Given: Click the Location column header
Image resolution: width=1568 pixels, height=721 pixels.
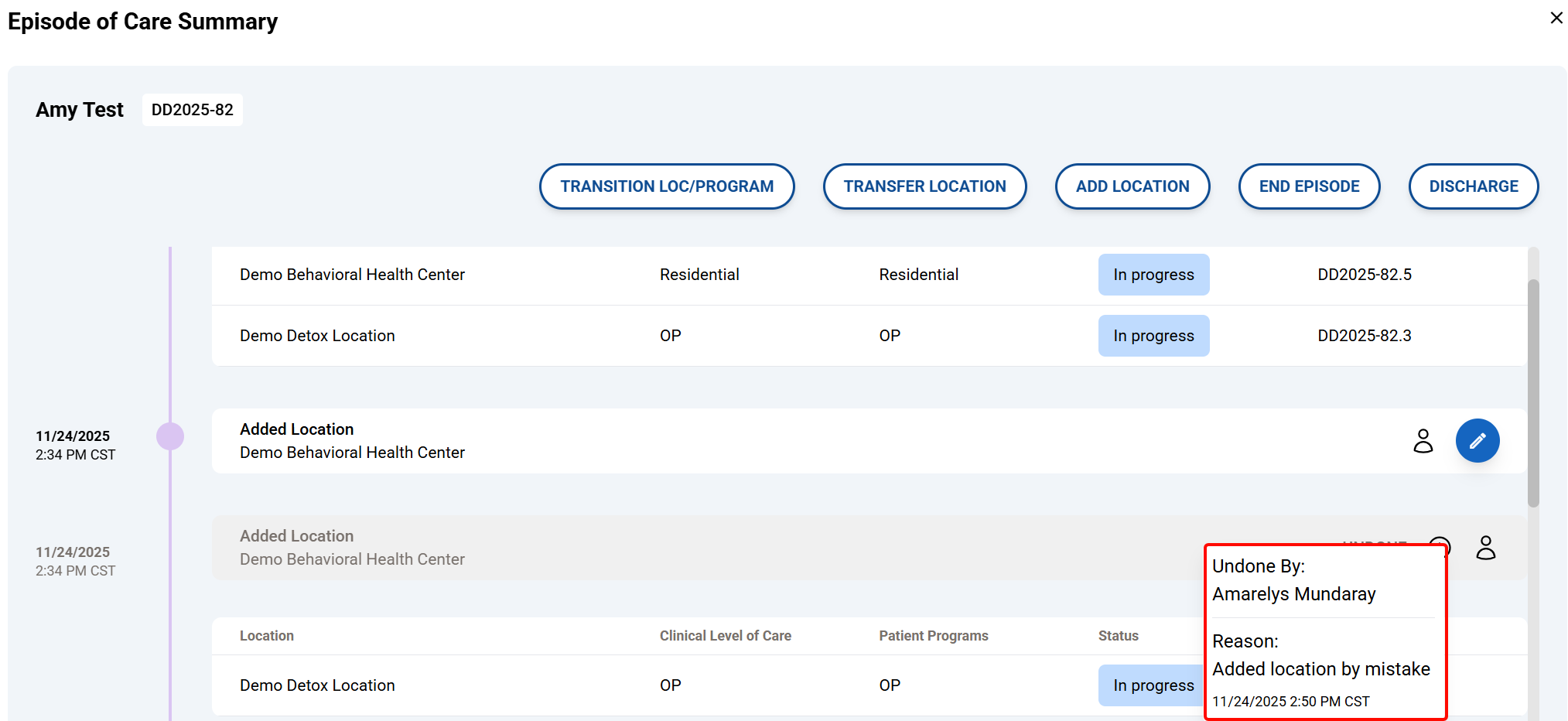Looking at the screenshot, I should tap(267, 636).
